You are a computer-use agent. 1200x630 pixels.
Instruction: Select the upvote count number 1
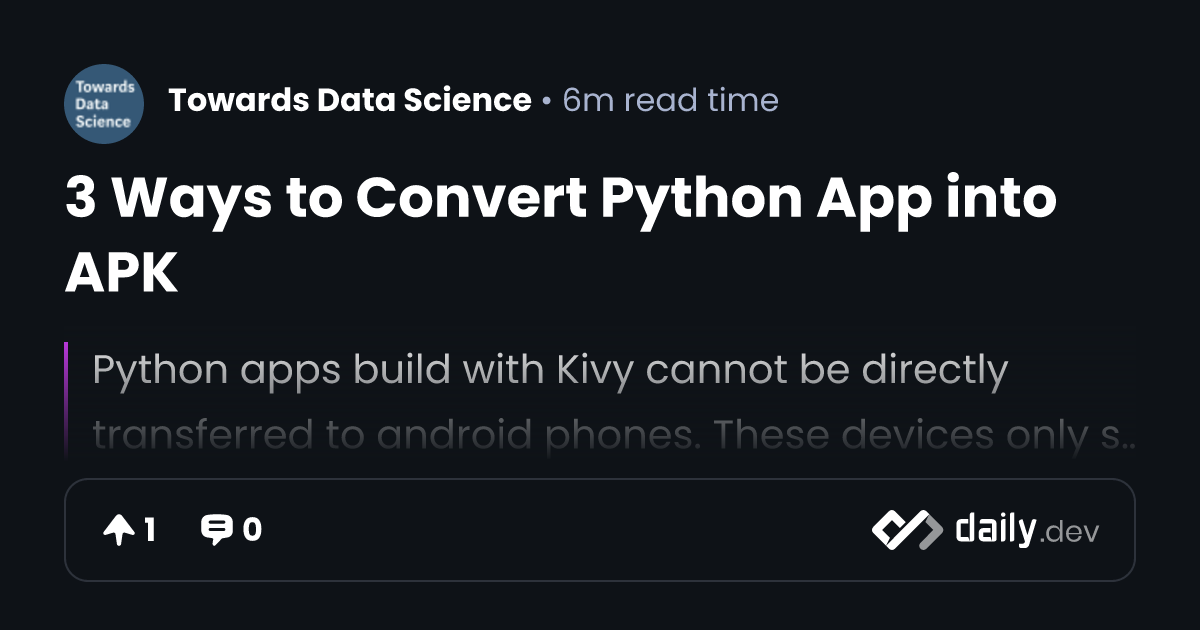149,530
